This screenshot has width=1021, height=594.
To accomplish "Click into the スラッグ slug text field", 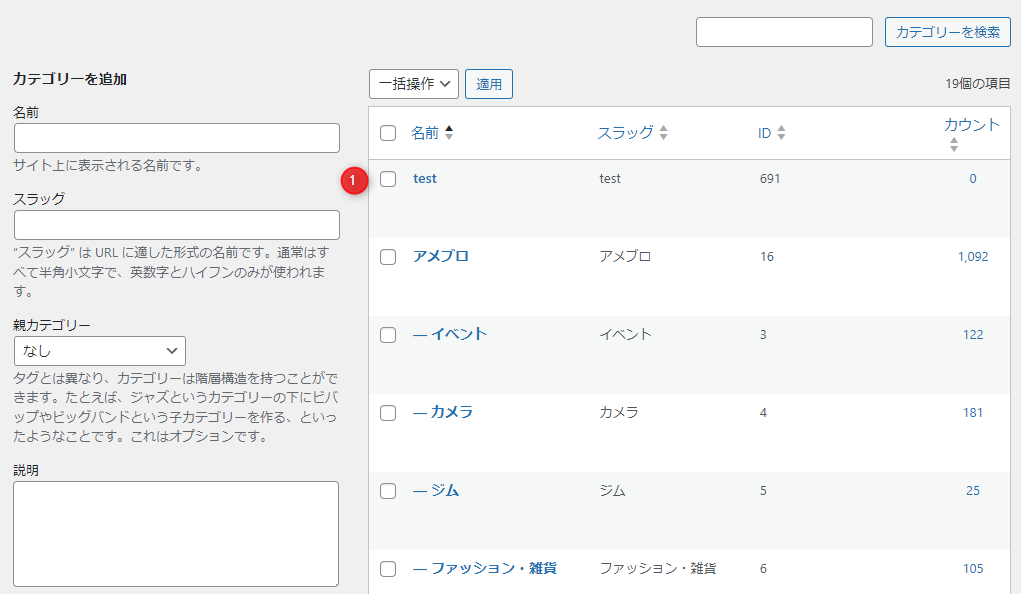I will coord(177,225).
